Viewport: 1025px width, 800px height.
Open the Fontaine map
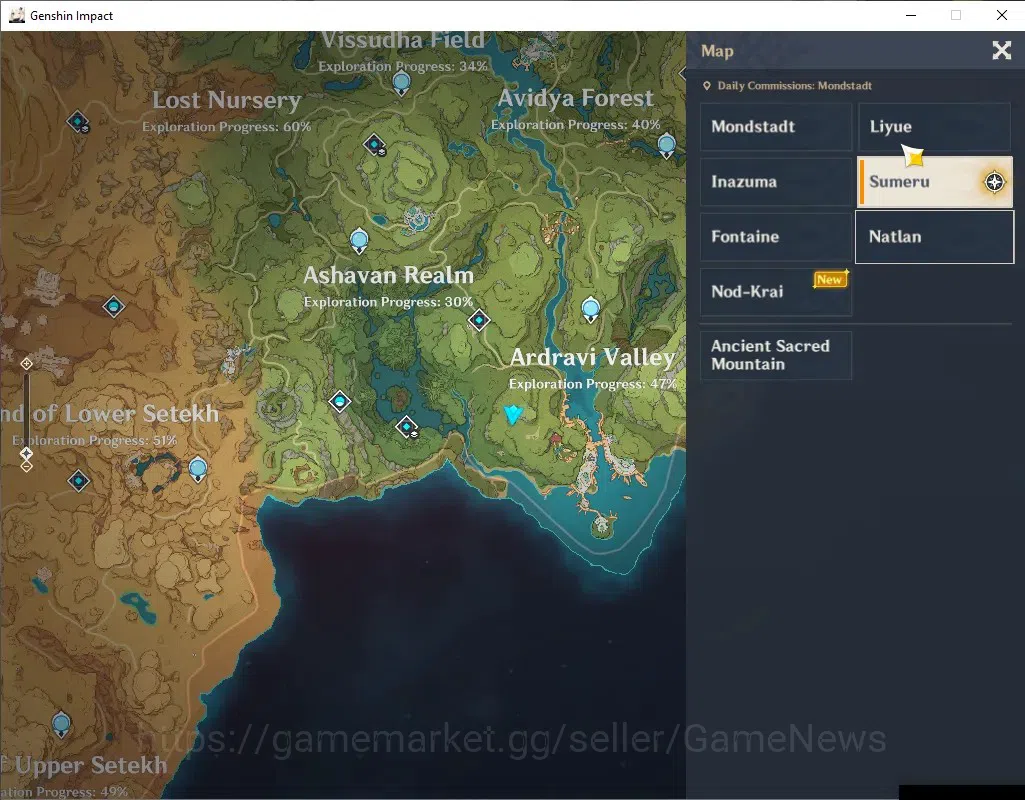click(776, 237)
